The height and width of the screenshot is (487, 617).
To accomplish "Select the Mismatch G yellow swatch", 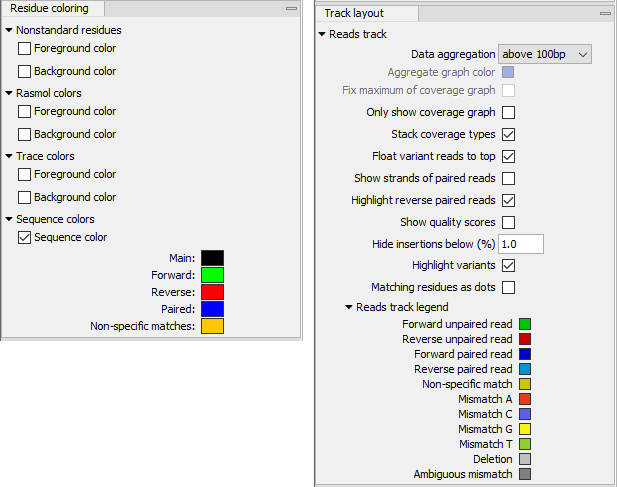I will pos(525,429).
